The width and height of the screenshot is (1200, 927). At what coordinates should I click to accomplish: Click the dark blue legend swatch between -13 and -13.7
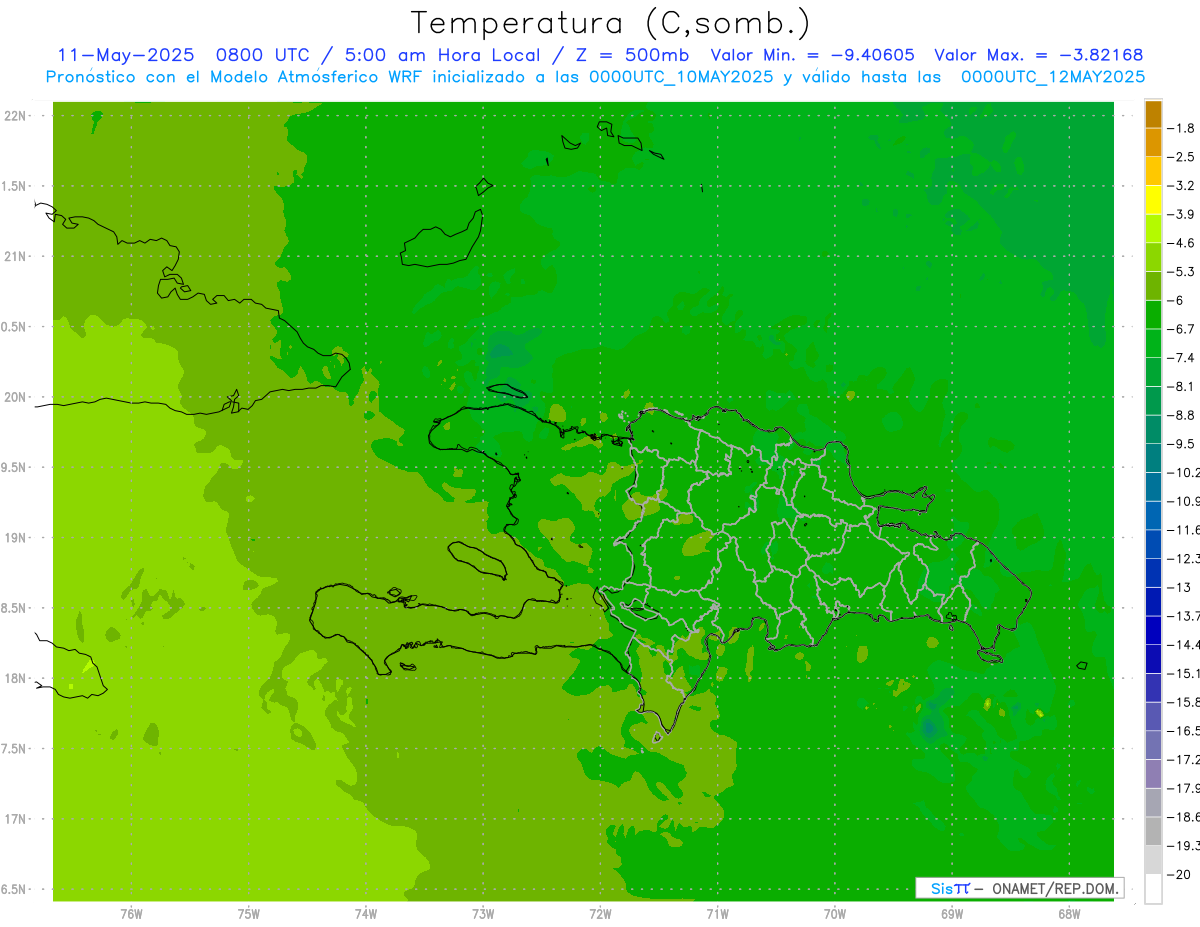click(x=1153, y=601)
